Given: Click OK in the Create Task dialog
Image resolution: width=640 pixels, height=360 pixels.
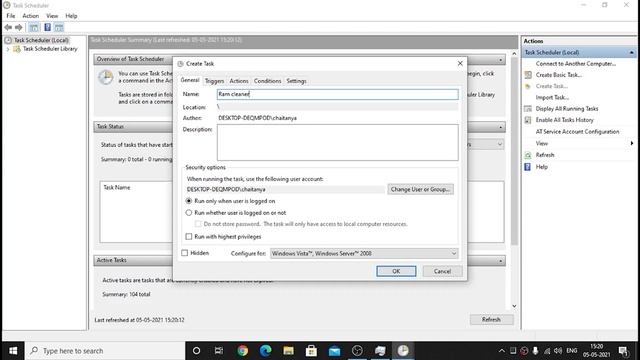Looking at the screenshot, I should [x=396, y=271].
